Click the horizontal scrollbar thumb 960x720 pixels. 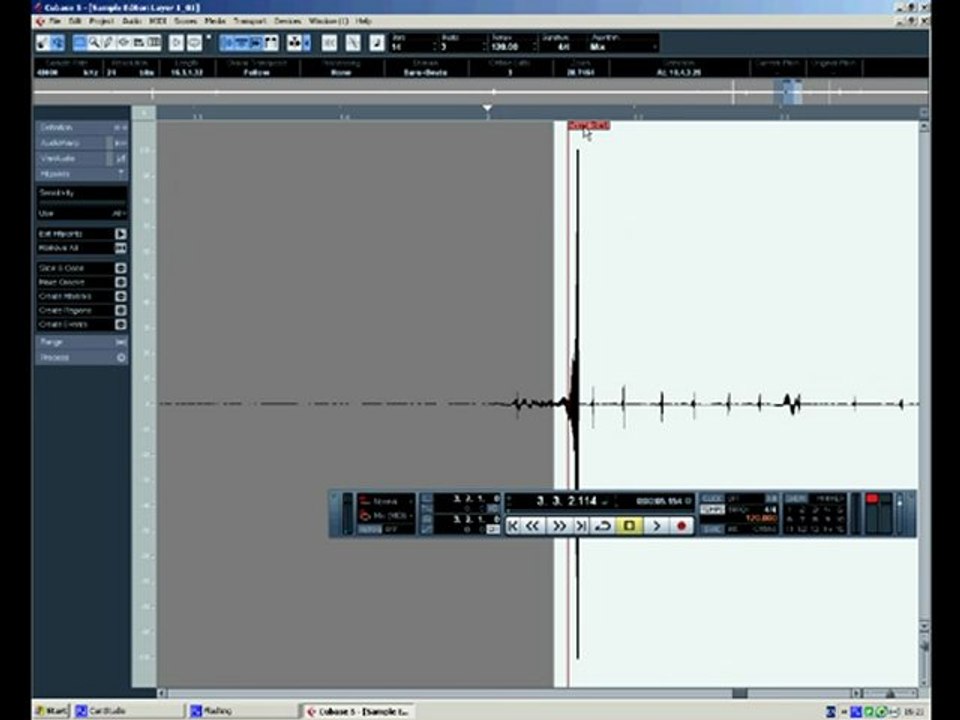[740, 693]
